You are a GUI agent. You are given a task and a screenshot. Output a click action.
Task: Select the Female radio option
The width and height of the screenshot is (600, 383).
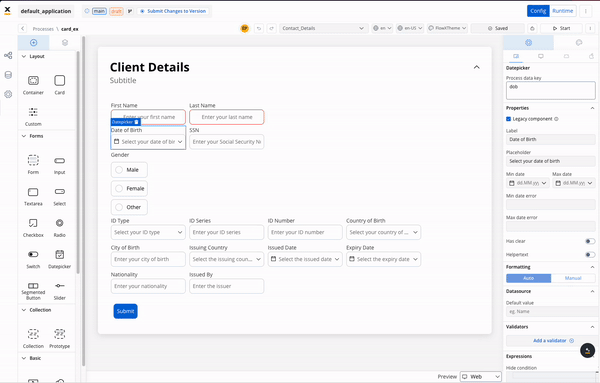[x=129, y=189]
